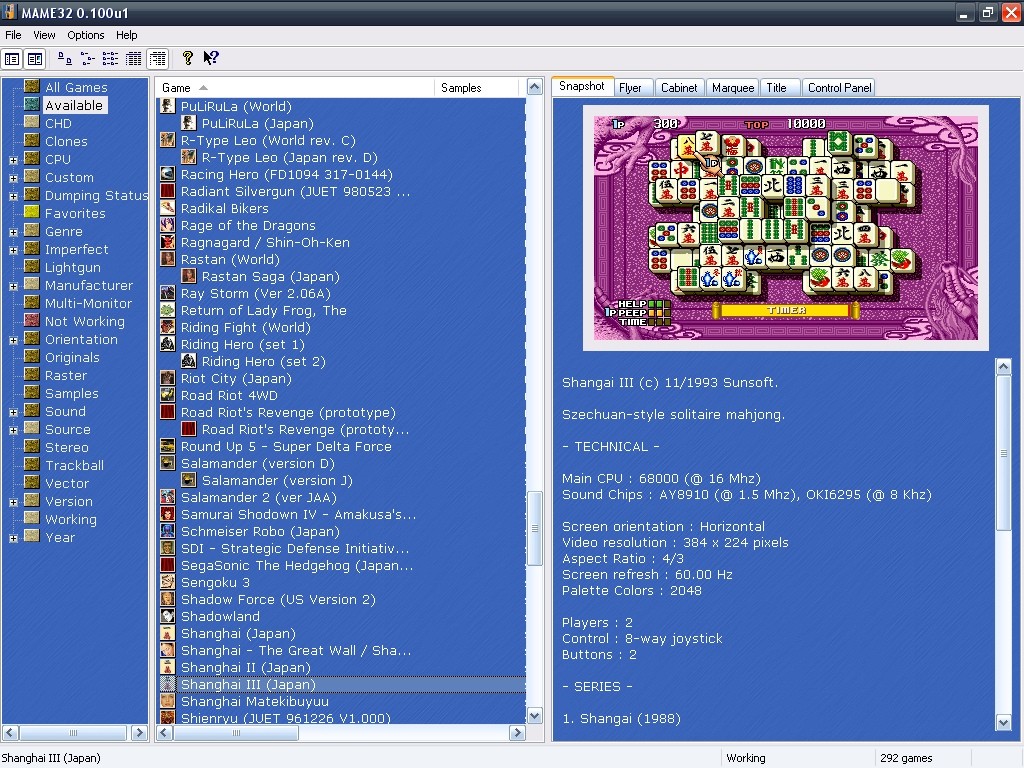
Task: Select Riding Hero (set 2) clone
Action: (263, 361)
